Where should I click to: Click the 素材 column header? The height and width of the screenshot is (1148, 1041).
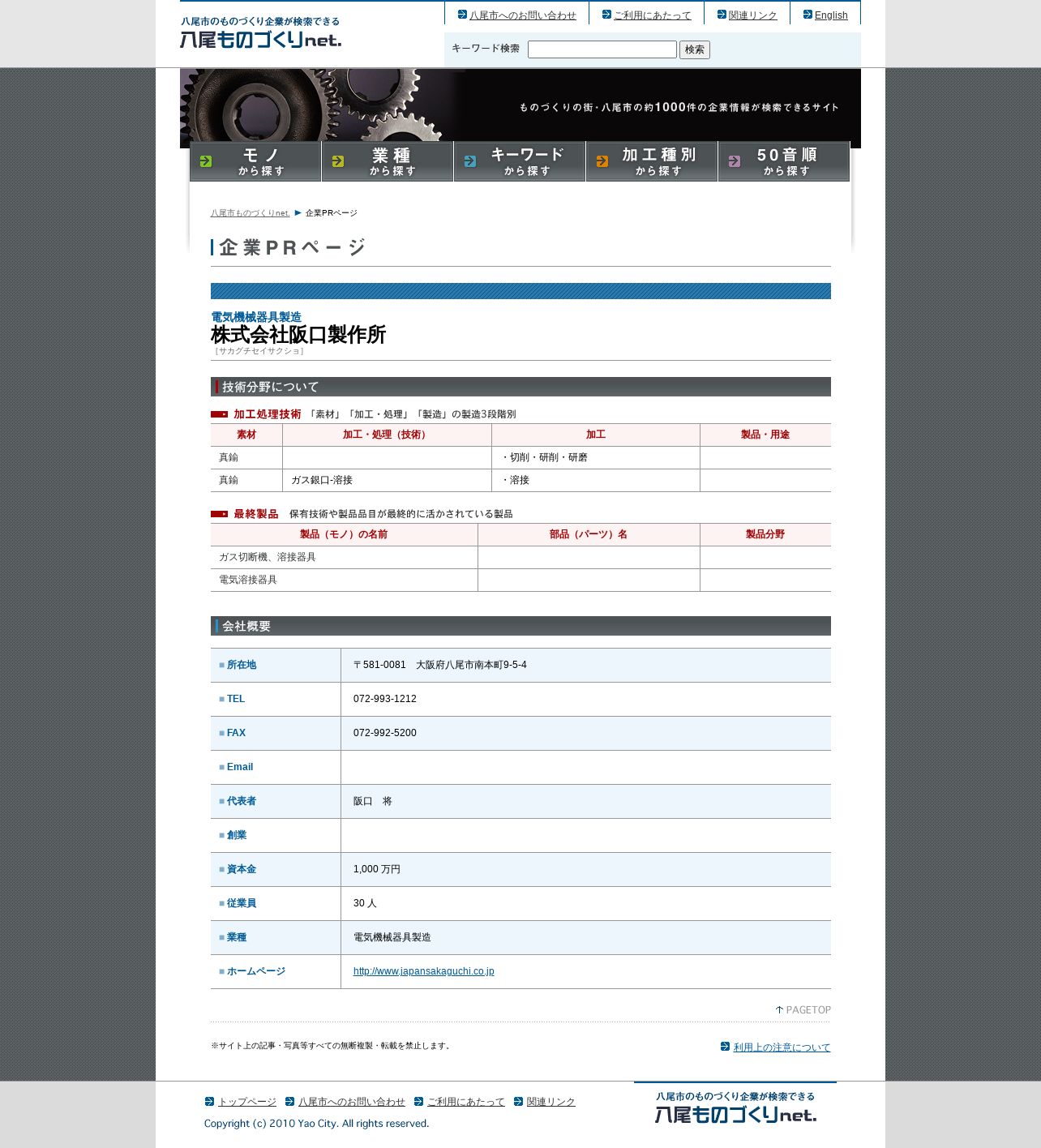coord(246,435)
